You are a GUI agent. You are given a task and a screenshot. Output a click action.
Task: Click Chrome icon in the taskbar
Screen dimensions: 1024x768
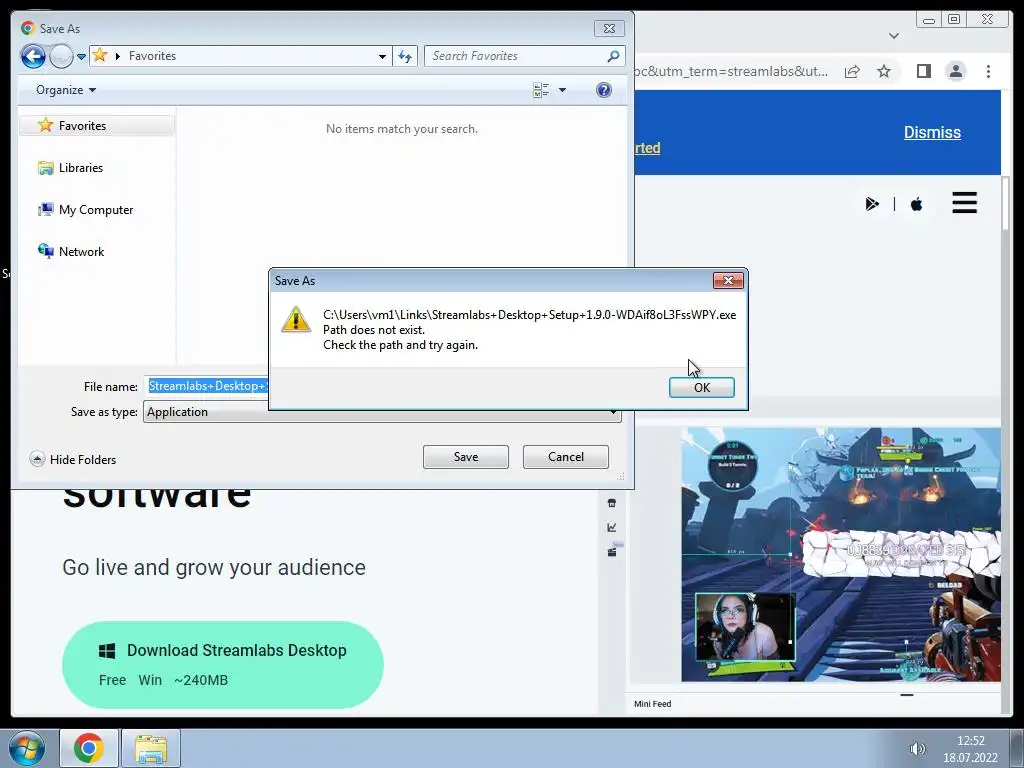pyautogui.click(x=89, y=748)
